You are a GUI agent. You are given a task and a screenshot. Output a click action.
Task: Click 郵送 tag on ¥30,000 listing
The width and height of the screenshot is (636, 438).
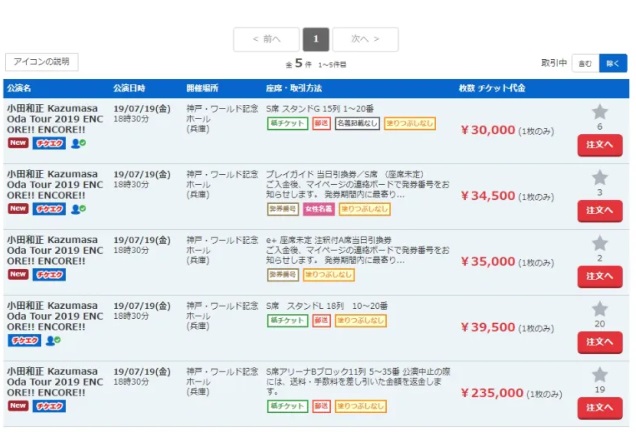tap(321, 123)
